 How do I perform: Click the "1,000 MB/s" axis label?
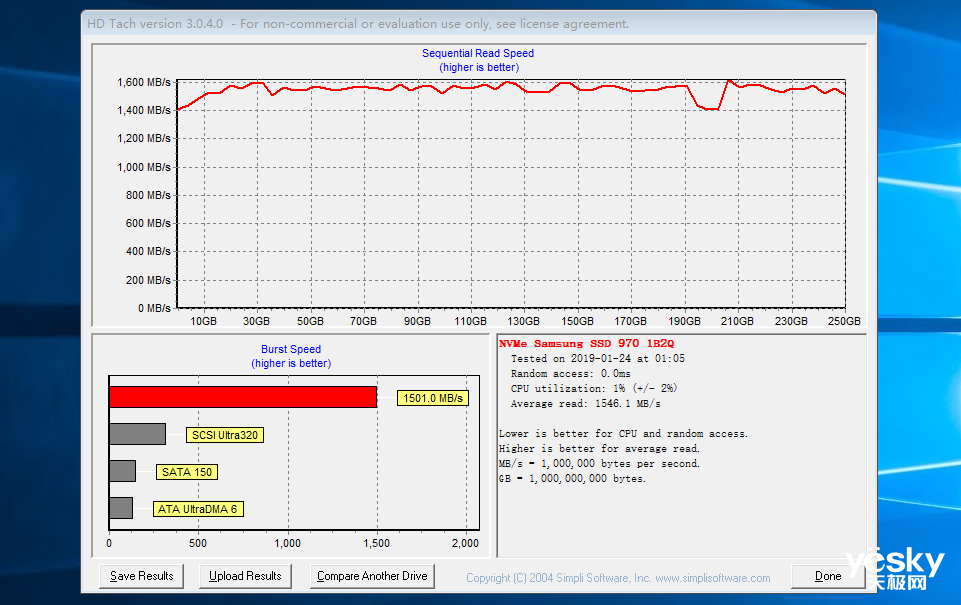(144, 167)
